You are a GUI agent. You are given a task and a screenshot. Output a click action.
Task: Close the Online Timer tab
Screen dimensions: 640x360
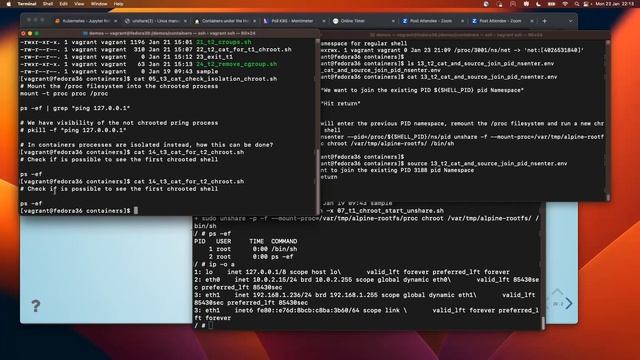coord(393,21)
